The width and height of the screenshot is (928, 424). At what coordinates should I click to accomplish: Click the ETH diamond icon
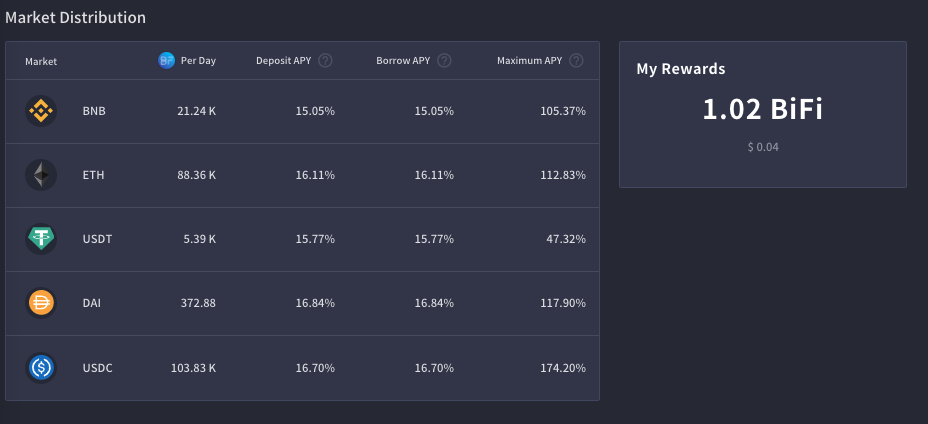41,175
